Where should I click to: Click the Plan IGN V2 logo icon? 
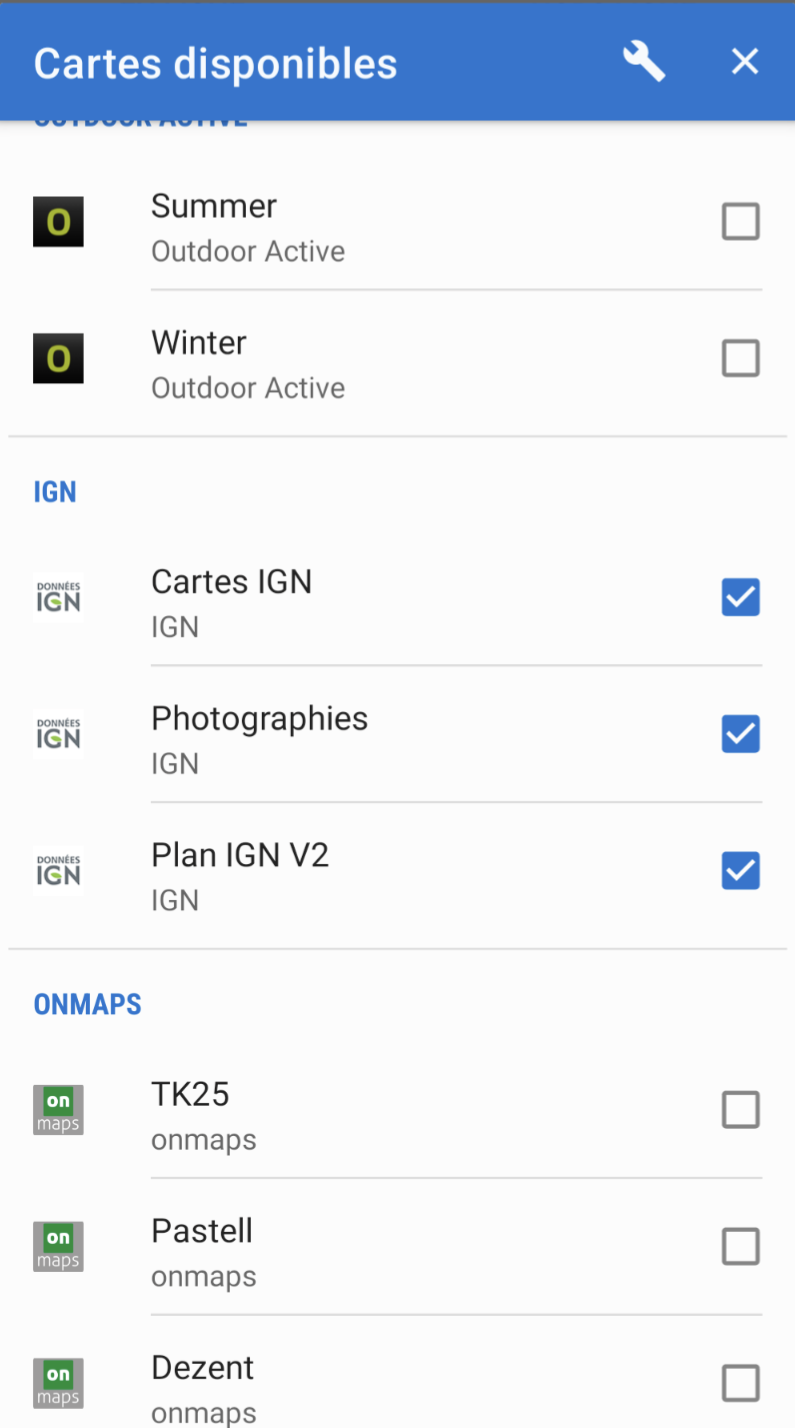58,872
